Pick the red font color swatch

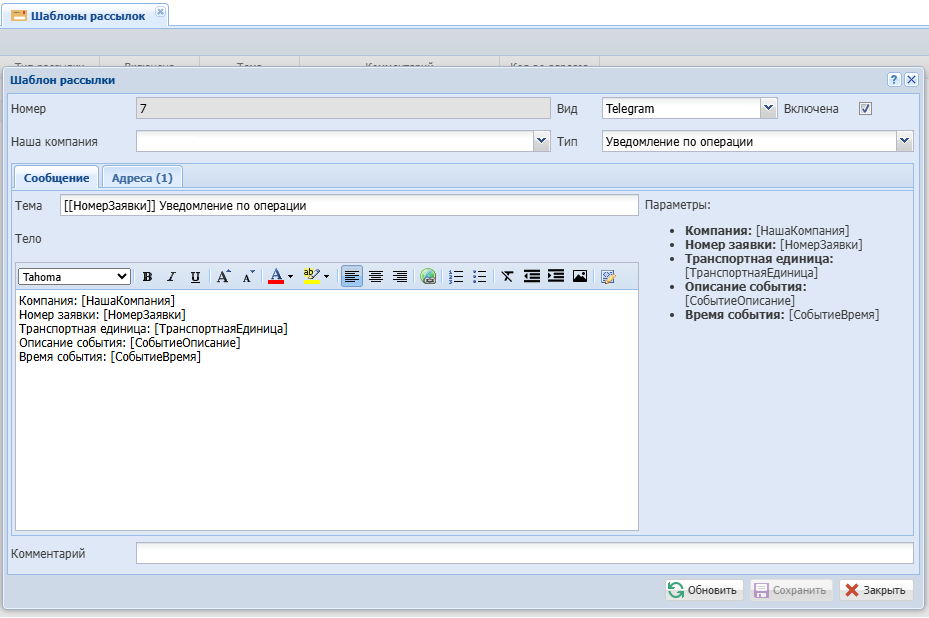(x=276, y=277)
